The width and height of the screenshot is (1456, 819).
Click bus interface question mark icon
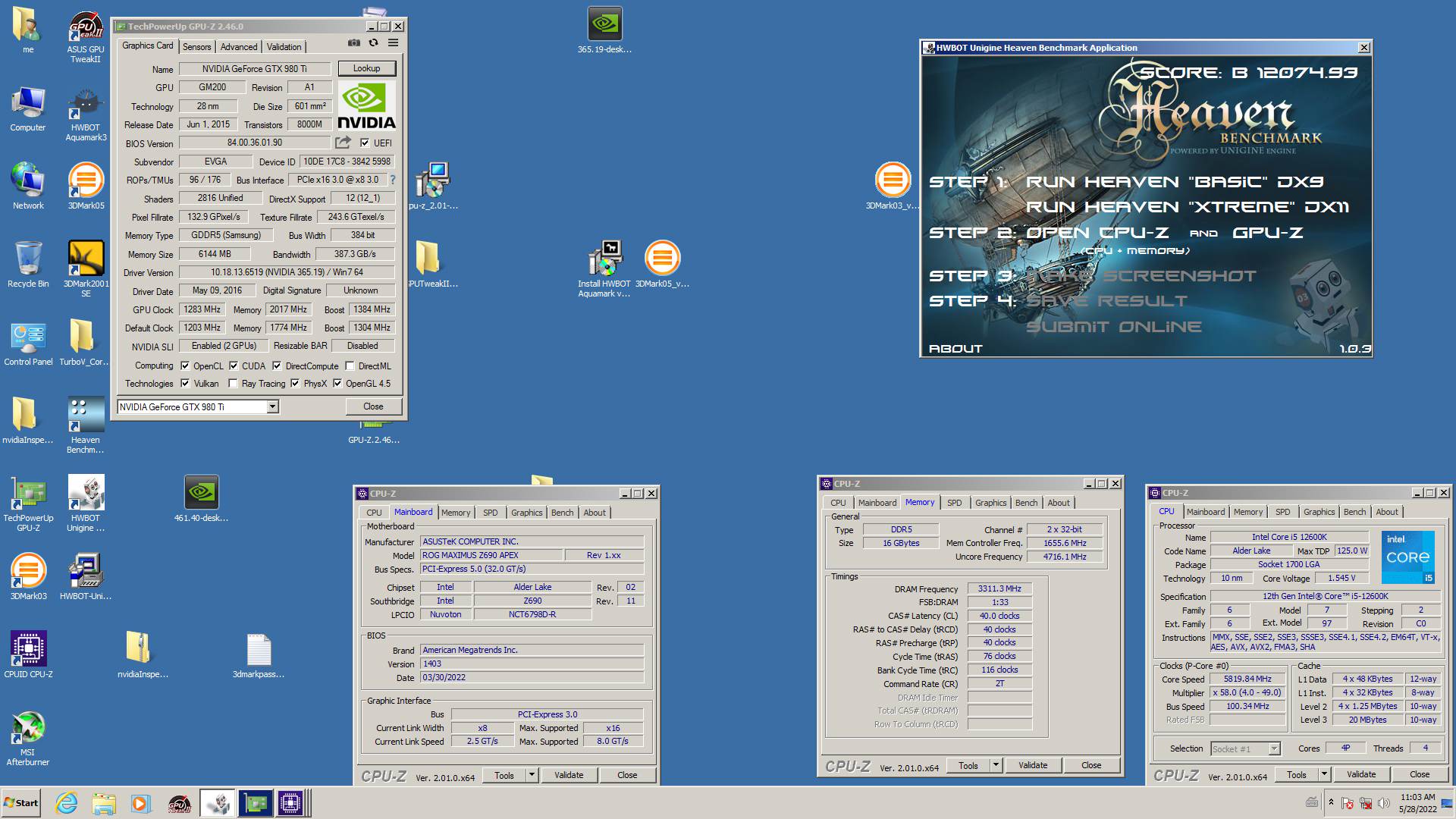pos(392,180)
